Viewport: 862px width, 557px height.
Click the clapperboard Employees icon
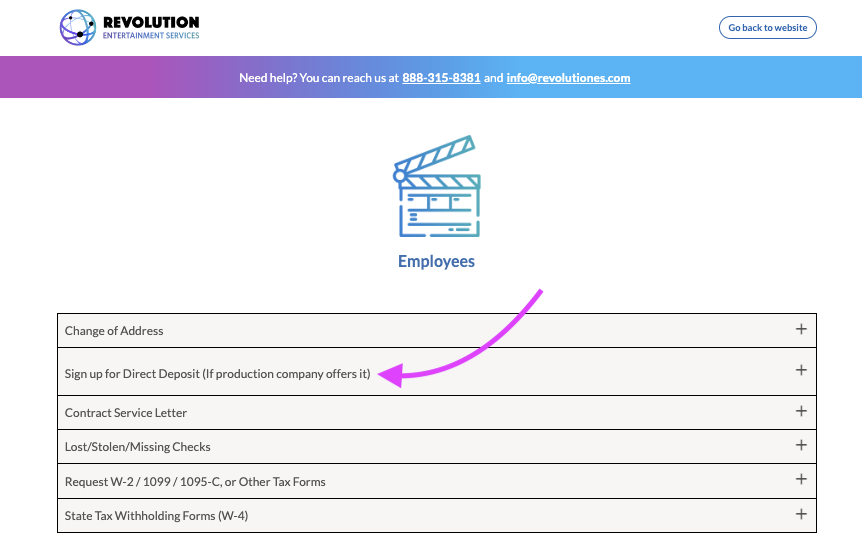(436, 186)
